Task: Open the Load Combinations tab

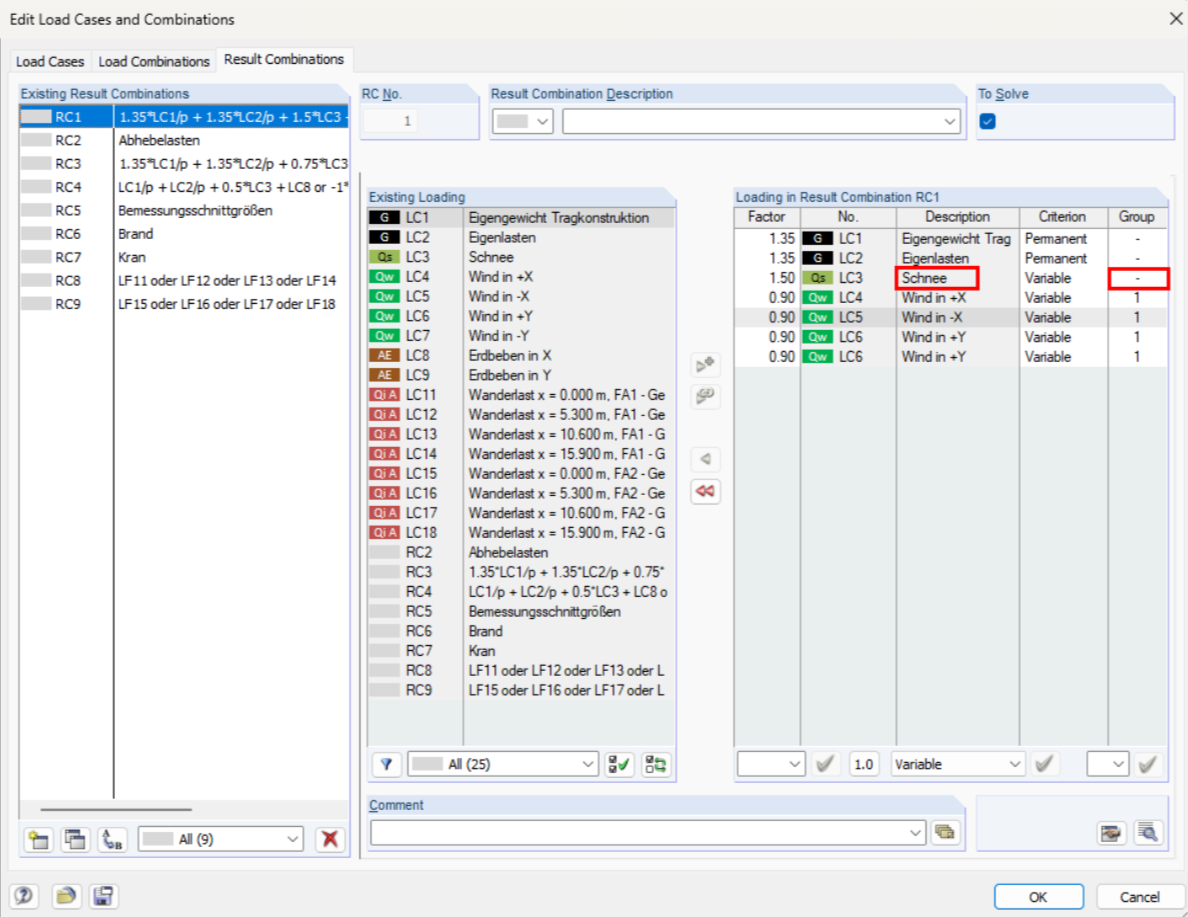Action: (154, 61)
